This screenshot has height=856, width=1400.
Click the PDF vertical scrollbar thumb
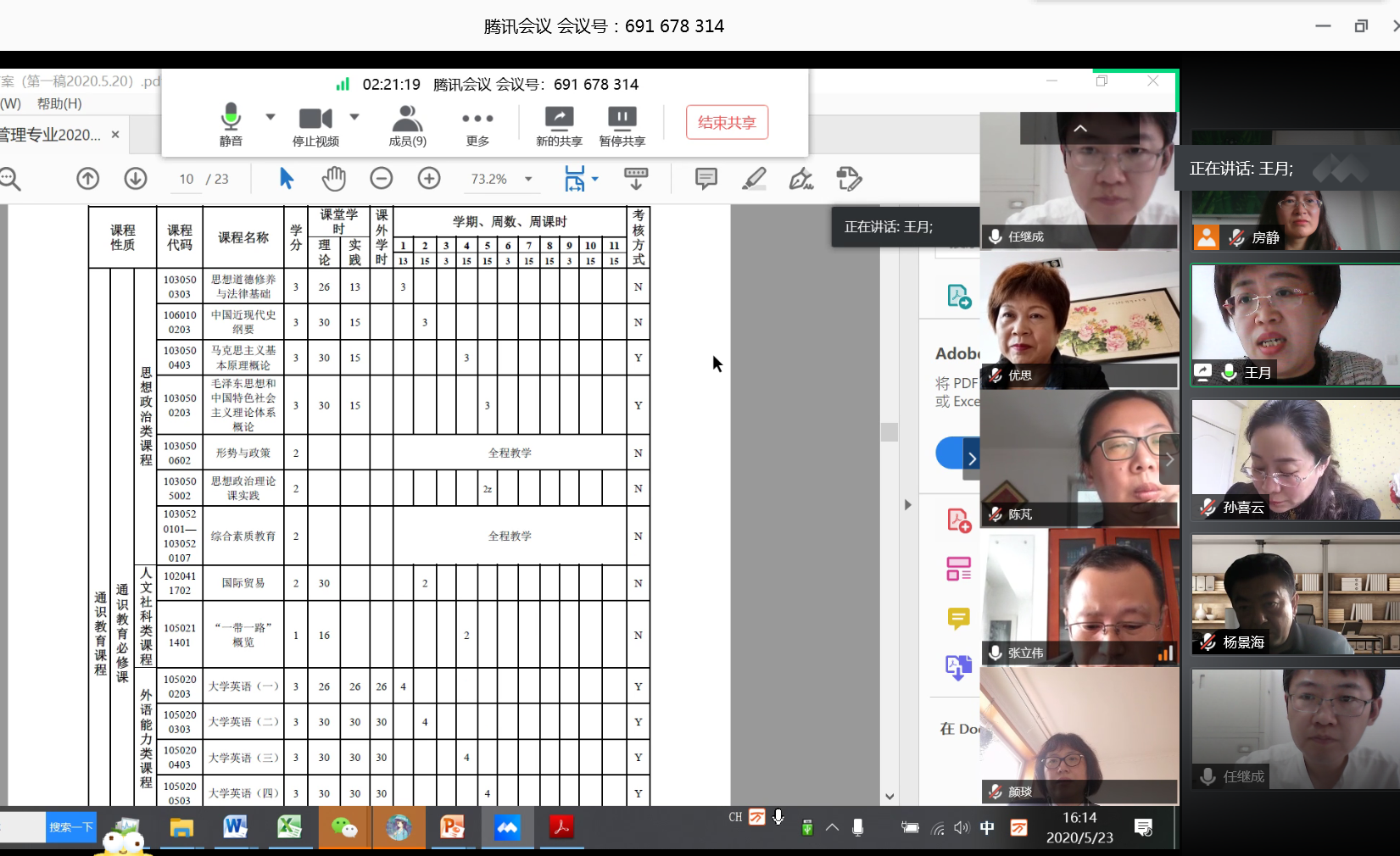(890, 431)
